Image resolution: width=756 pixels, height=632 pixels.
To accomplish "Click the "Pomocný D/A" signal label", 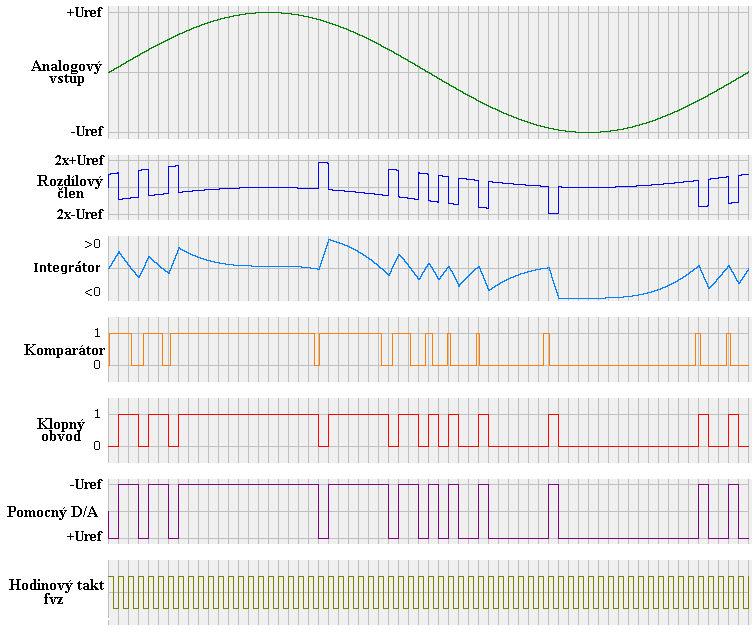I will [x=53, y=512].
